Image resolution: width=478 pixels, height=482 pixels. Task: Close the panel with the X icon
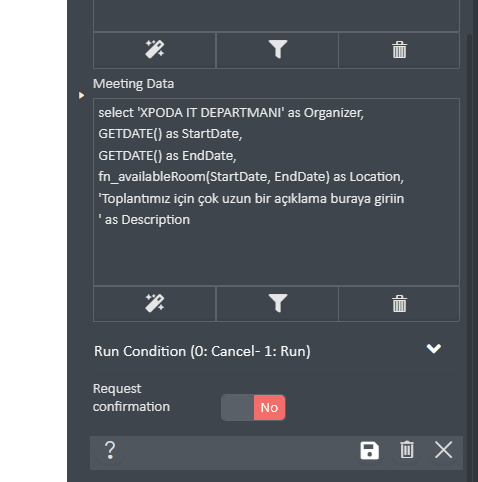coord(444,450)
